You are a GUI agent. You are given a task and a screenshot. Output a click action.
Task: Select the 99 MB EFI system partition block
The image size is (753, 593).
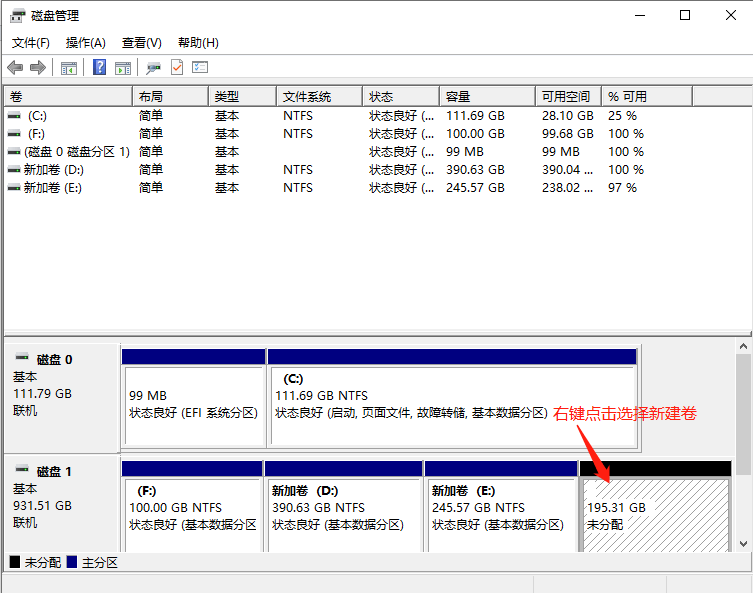click(194, 399)
